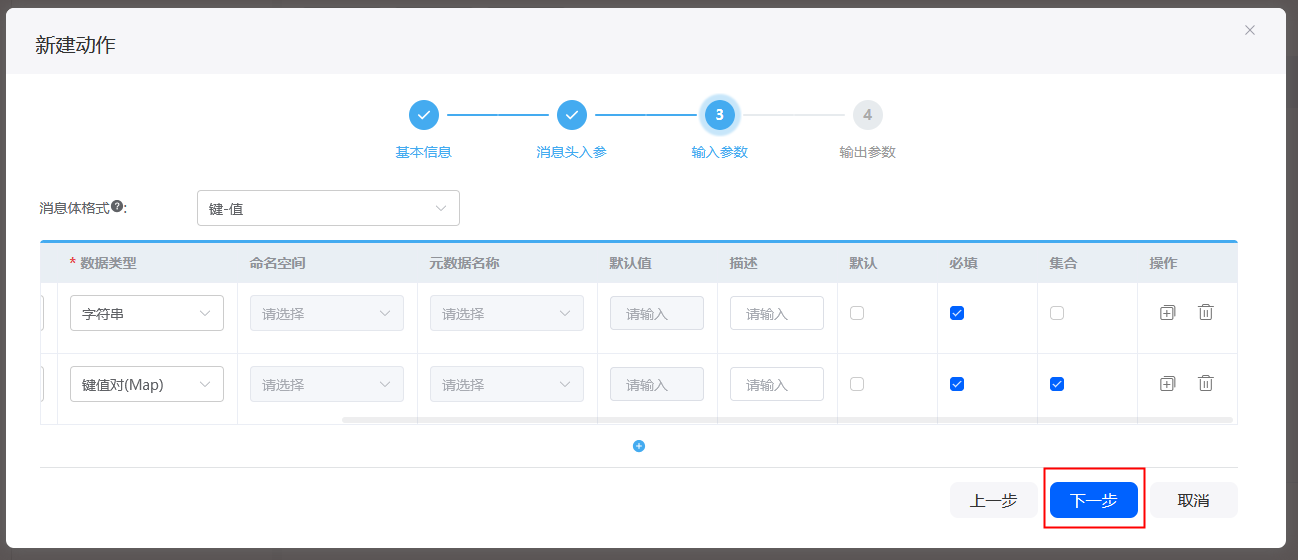Click 上一步 to go back
The height and width of the screenshot is (560, 1298).
(x=994, y=500)
